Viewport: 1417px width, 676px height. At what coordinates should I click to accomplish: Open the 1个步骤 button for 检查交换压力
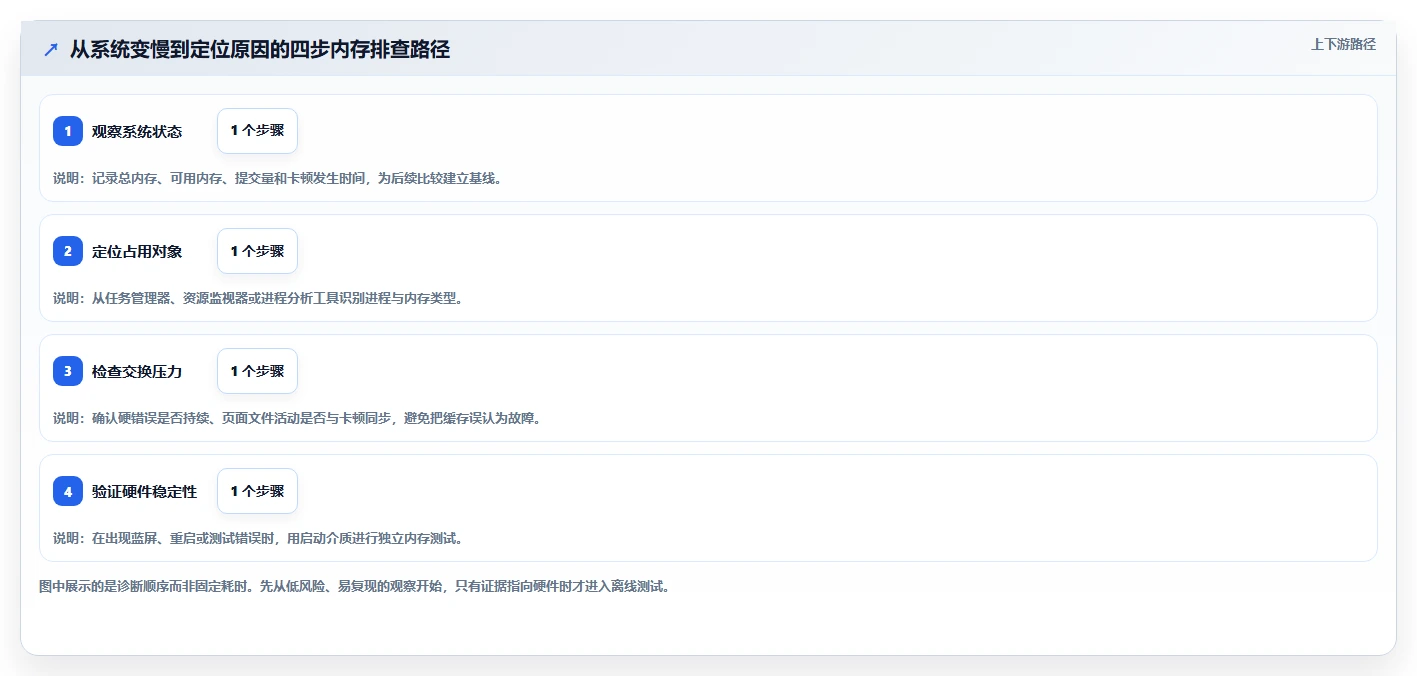(x=257, y=371)
